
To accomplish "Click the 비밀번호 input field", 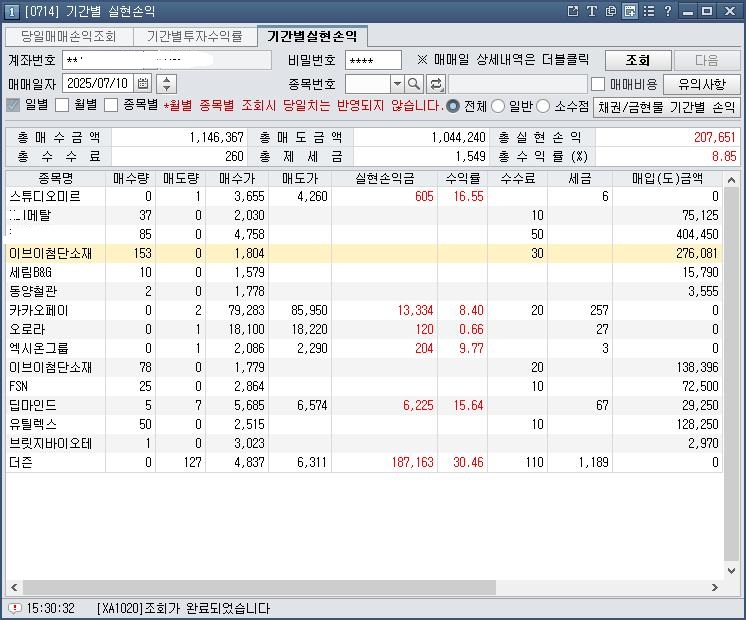I will [x=372, y=60].
